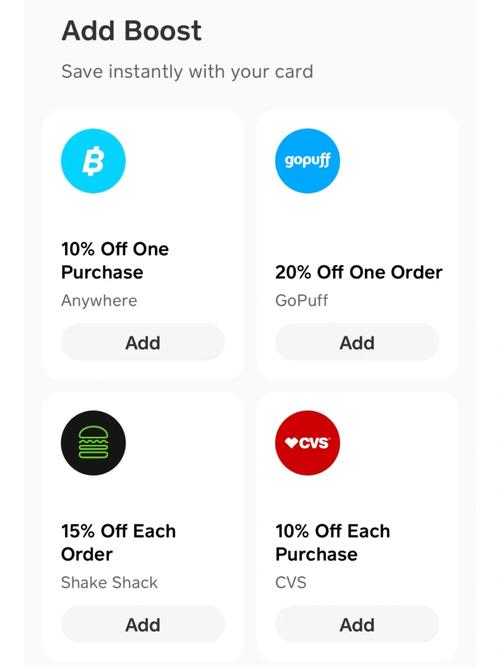Screen dimensions: 500x667
Task: Click the 'Add Boost' page heading
Action: tap(131, 31)
